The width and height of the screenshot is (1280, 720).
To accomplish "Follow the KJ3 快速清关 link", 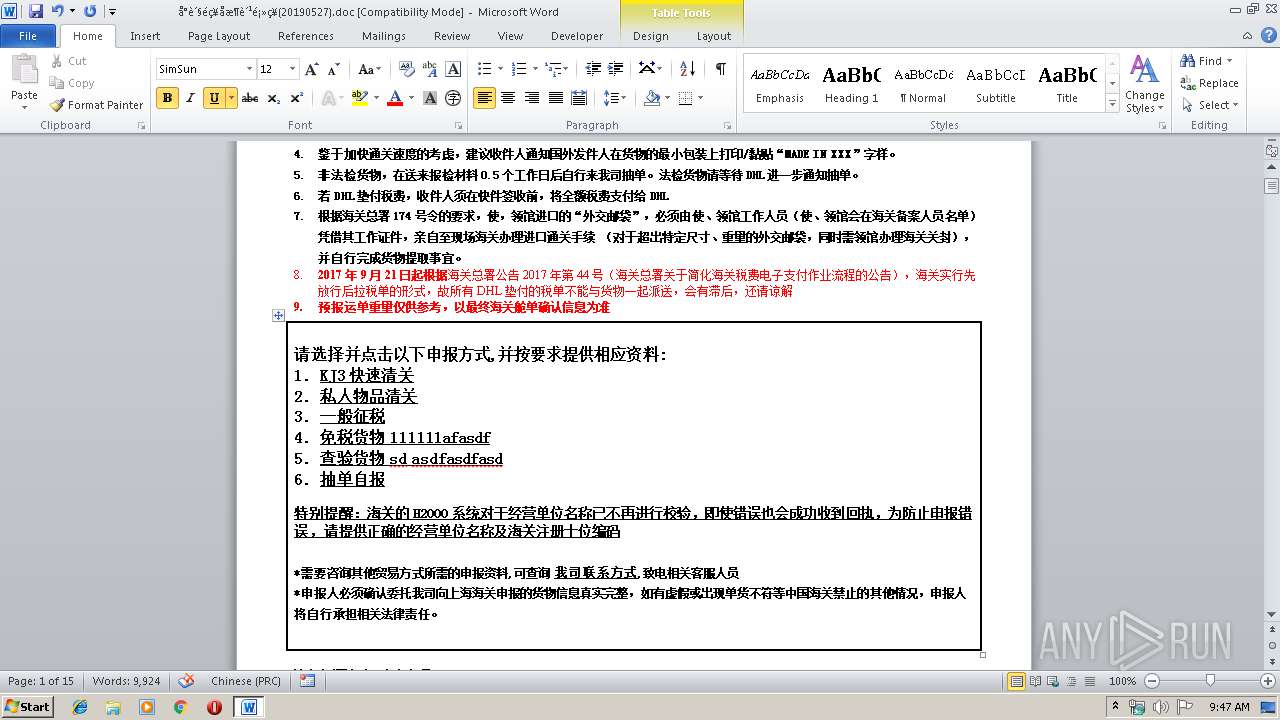I will [x=367, y=376].
